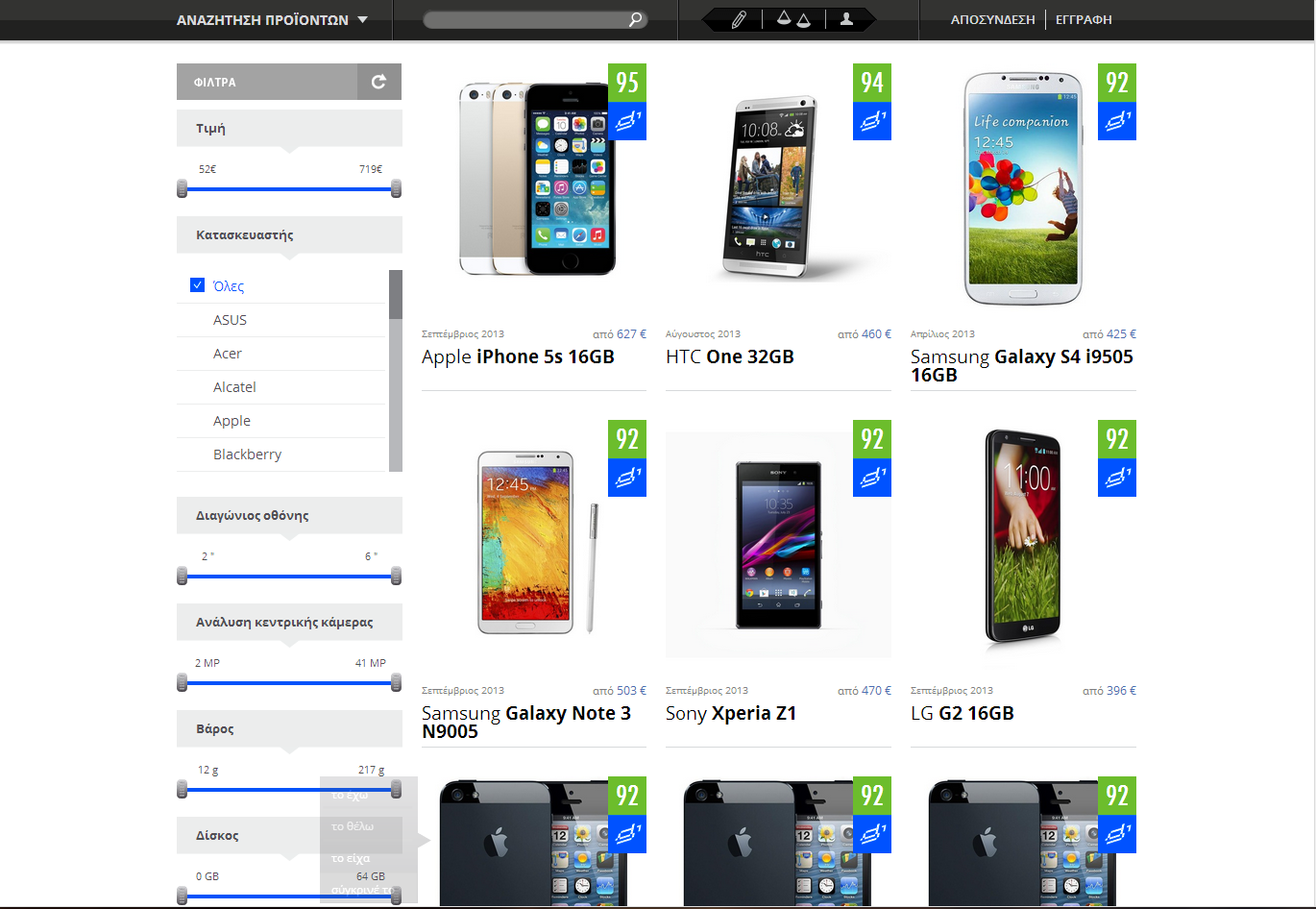Screen dimensions: 1316x909
Task: Click the left weight slider handle at 12 g
Action: coord(183,789)
